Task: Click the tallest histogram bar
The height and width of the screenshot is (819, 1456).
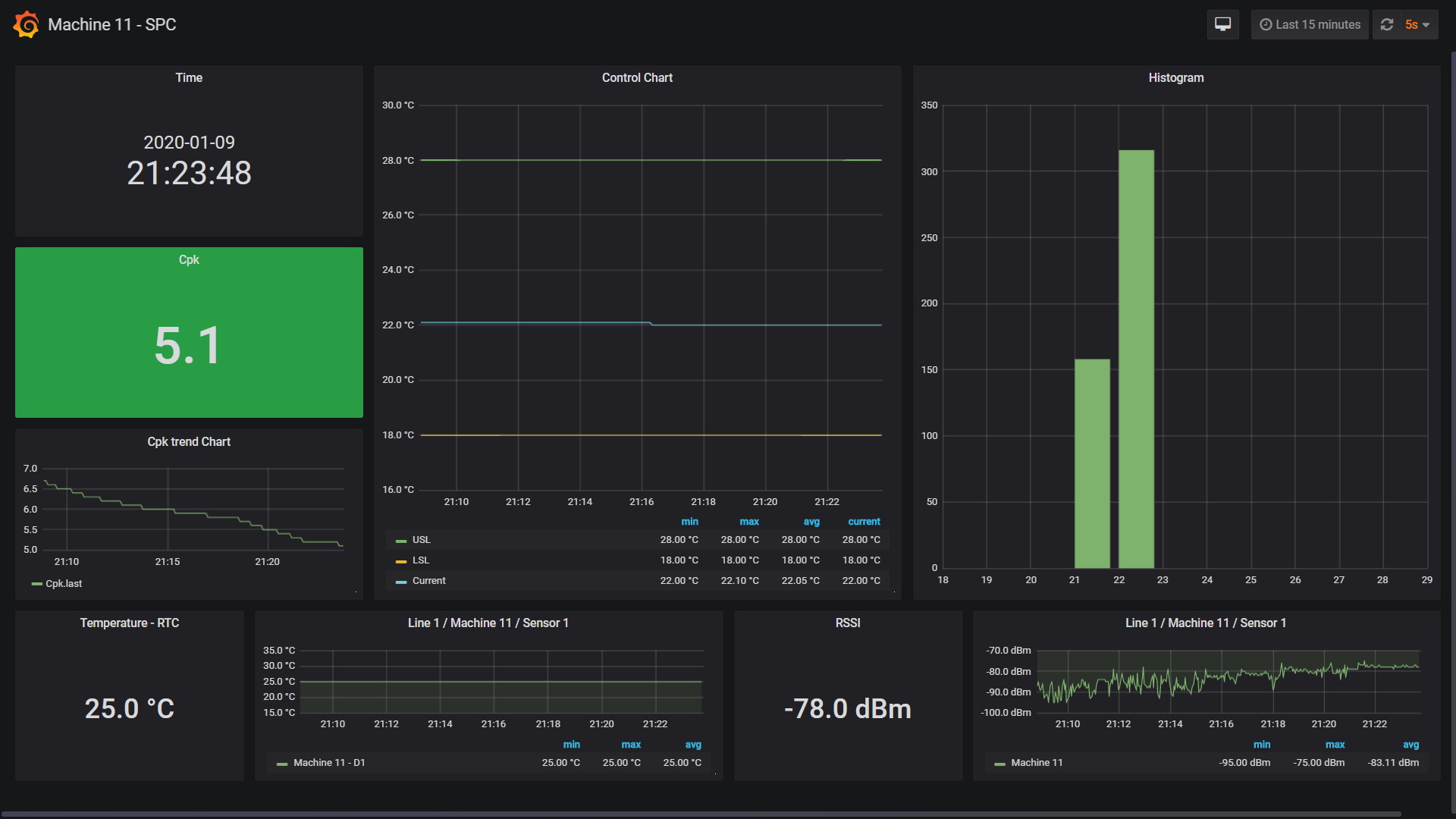Action: [x=1136, y=358]
